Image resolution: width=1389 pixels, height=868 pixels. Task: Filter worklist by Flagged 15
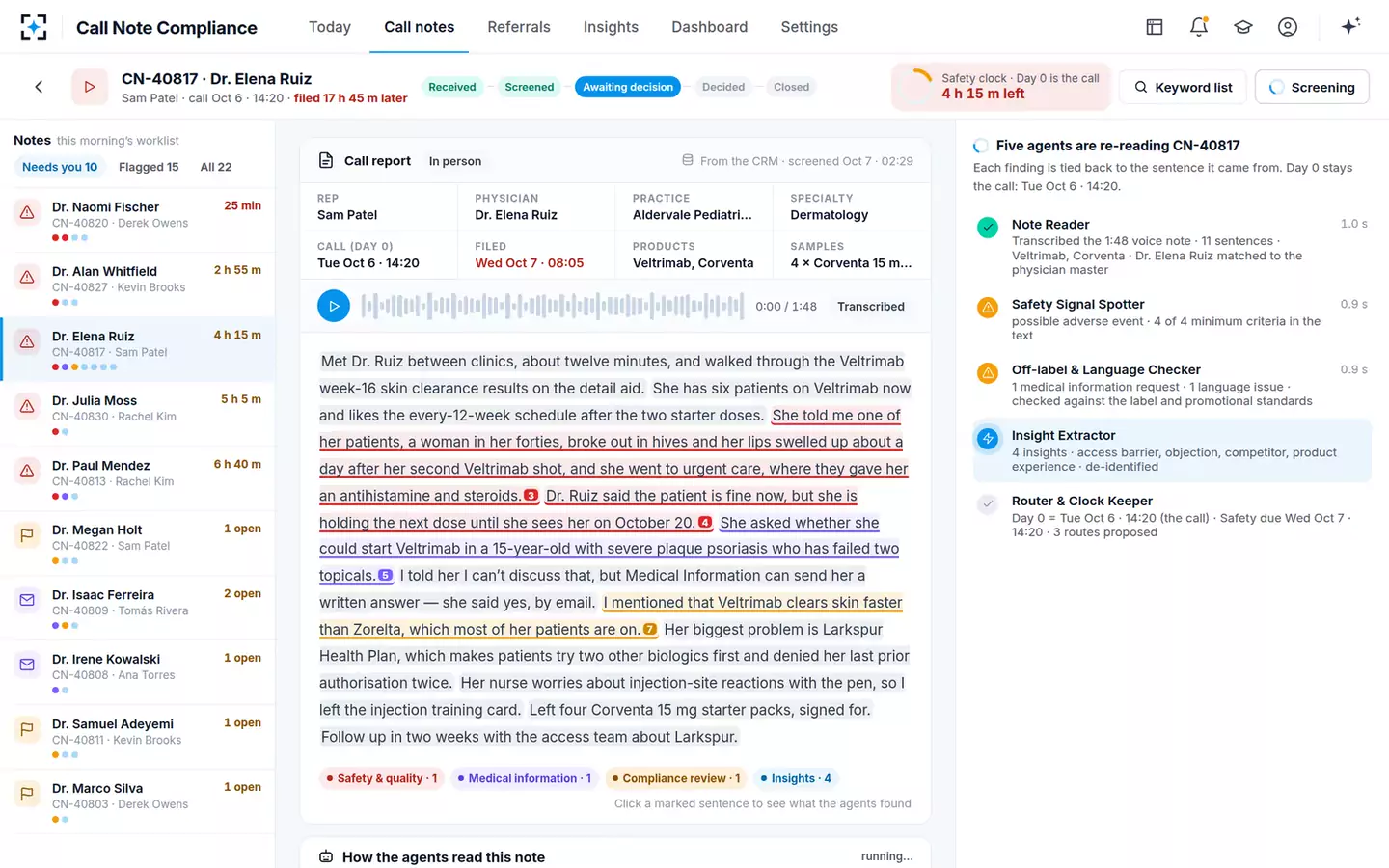click(149, 167)
